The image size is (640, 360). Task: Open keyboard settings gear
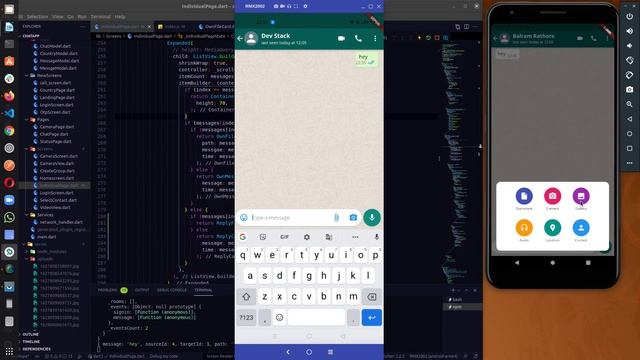pyautogui.click(x=307, y=237)
